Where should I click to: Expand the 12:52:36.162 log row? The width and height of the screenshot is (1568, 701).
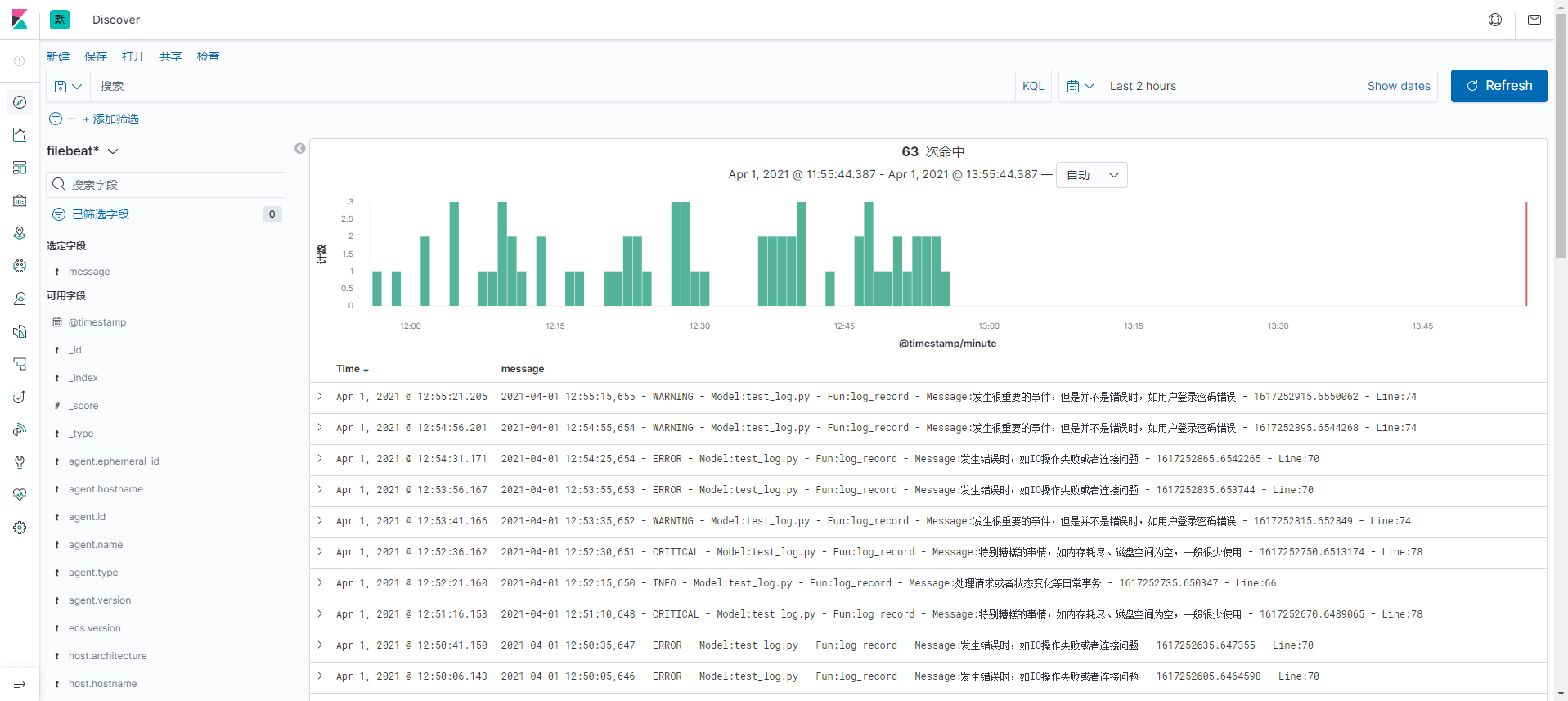click(x=320, y=551)
